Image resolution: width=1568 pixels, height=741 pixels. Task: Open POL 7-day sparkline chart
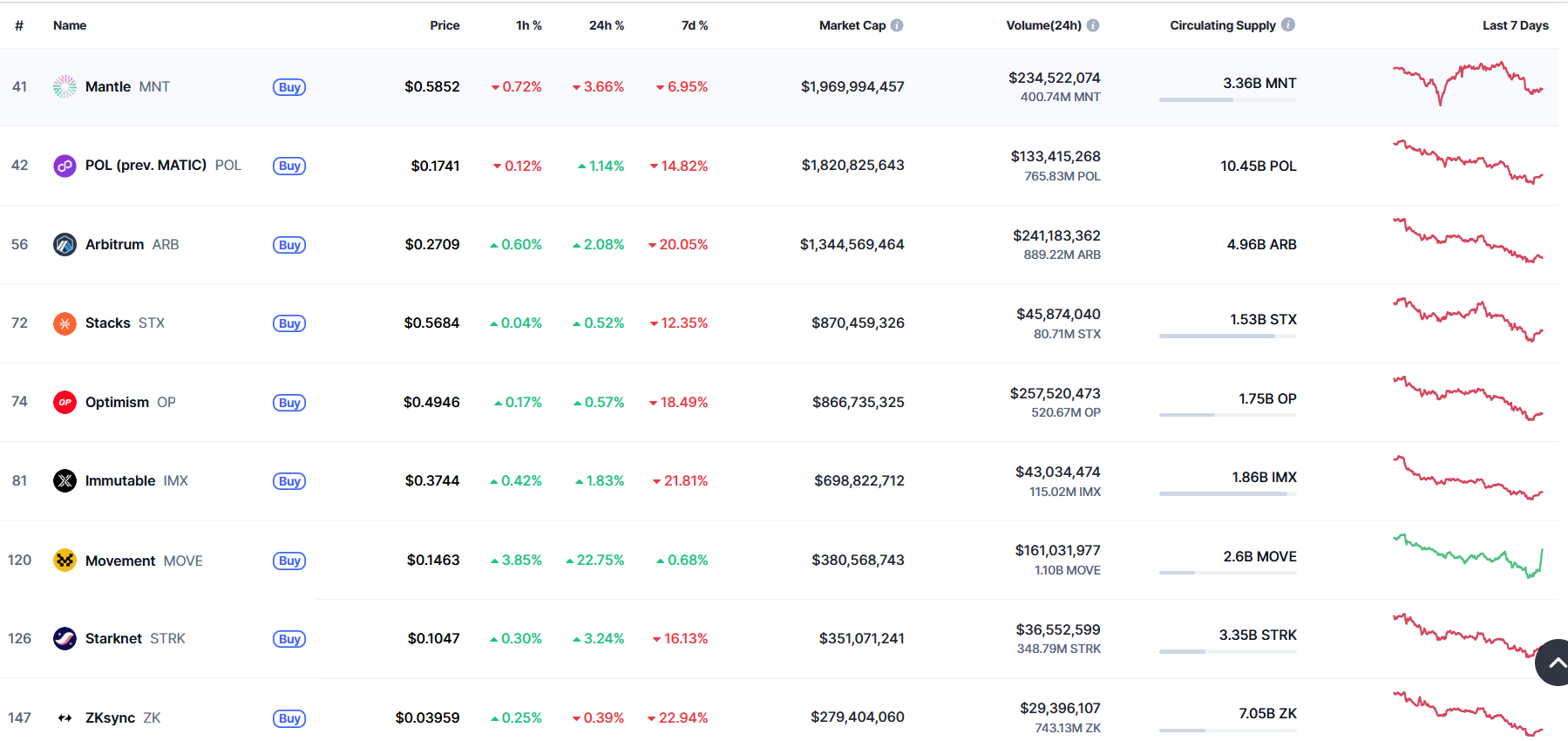[x=1468, y=162]
